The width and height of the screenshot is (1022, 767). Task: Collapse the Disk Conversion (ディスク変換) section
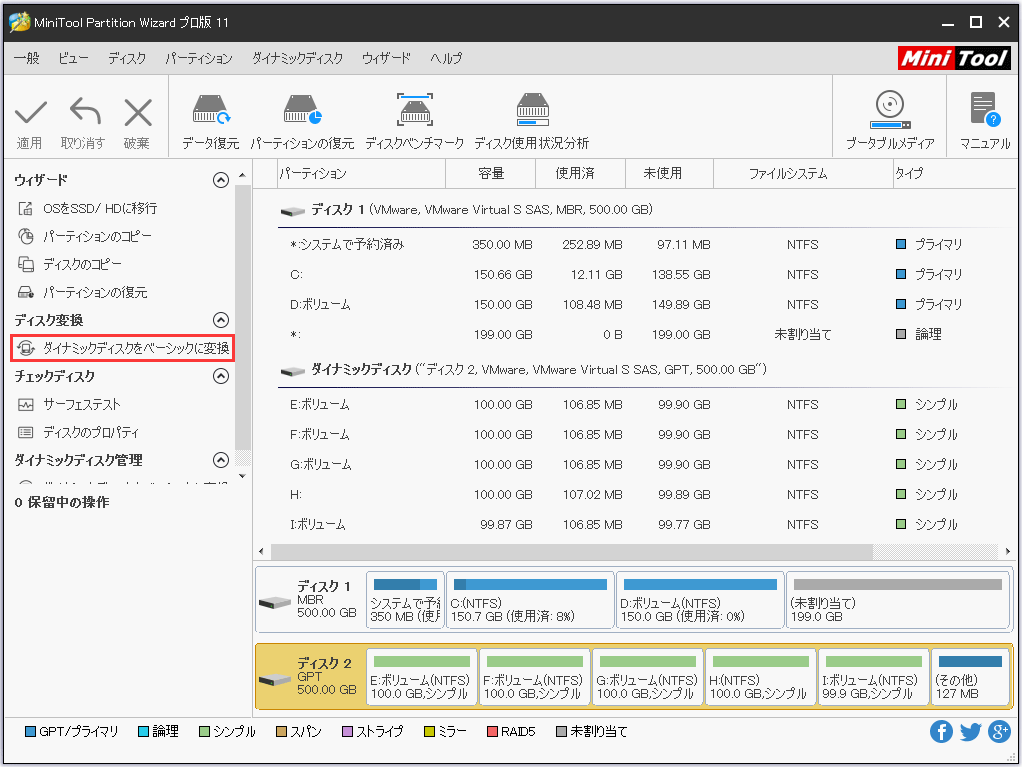(x=221, y=320)
